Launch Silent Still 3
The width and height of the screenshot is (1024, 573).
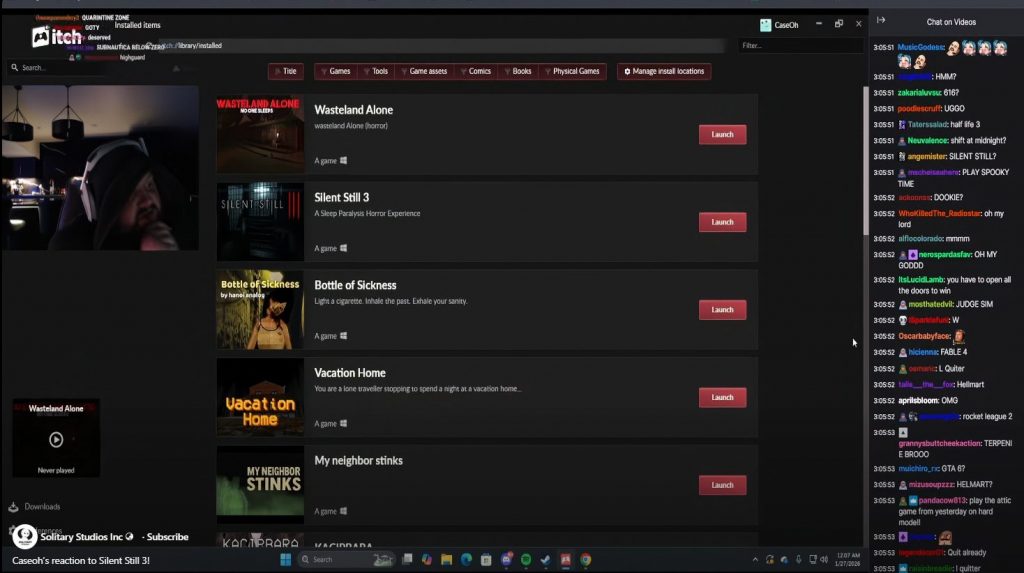coord(722,222)
